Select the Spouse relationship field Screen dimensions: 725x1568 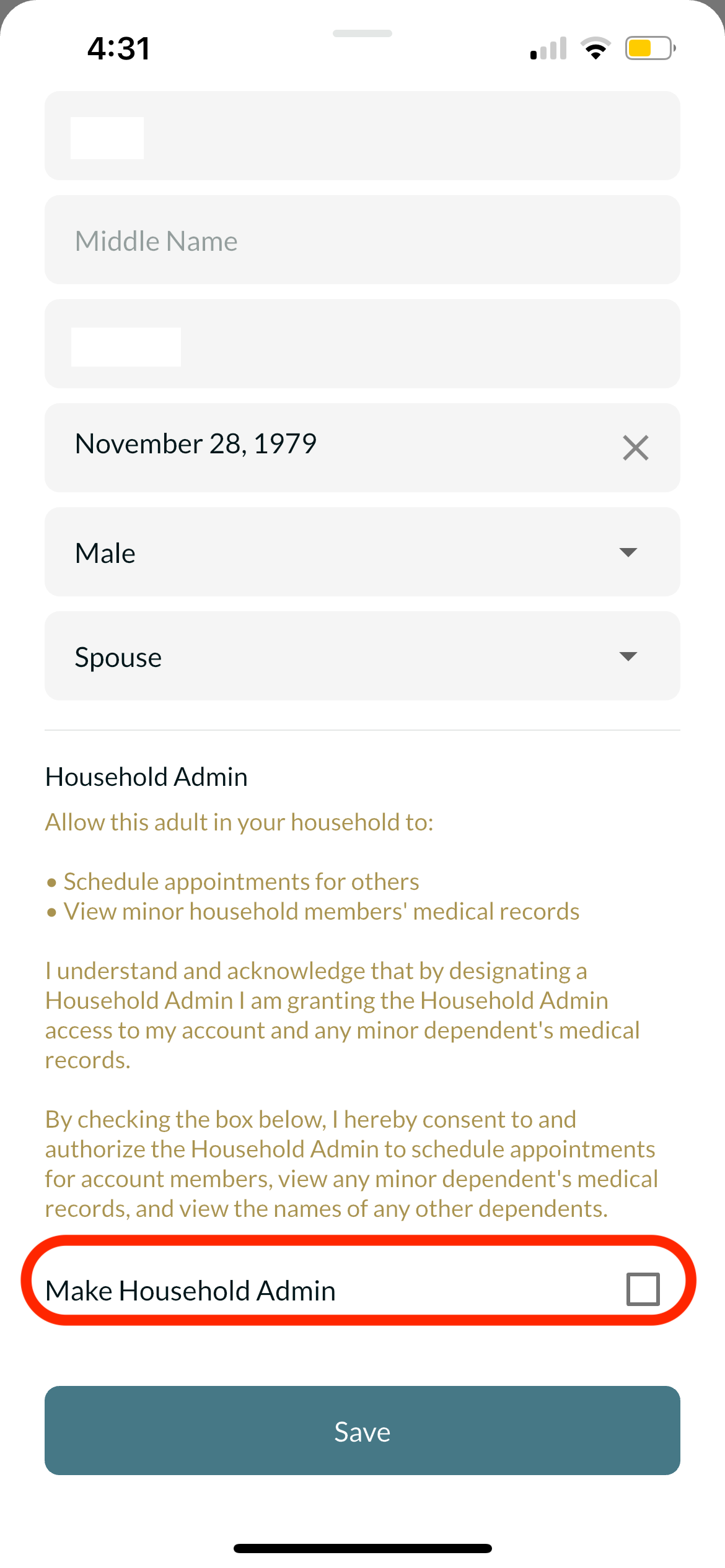coord(362,656)
